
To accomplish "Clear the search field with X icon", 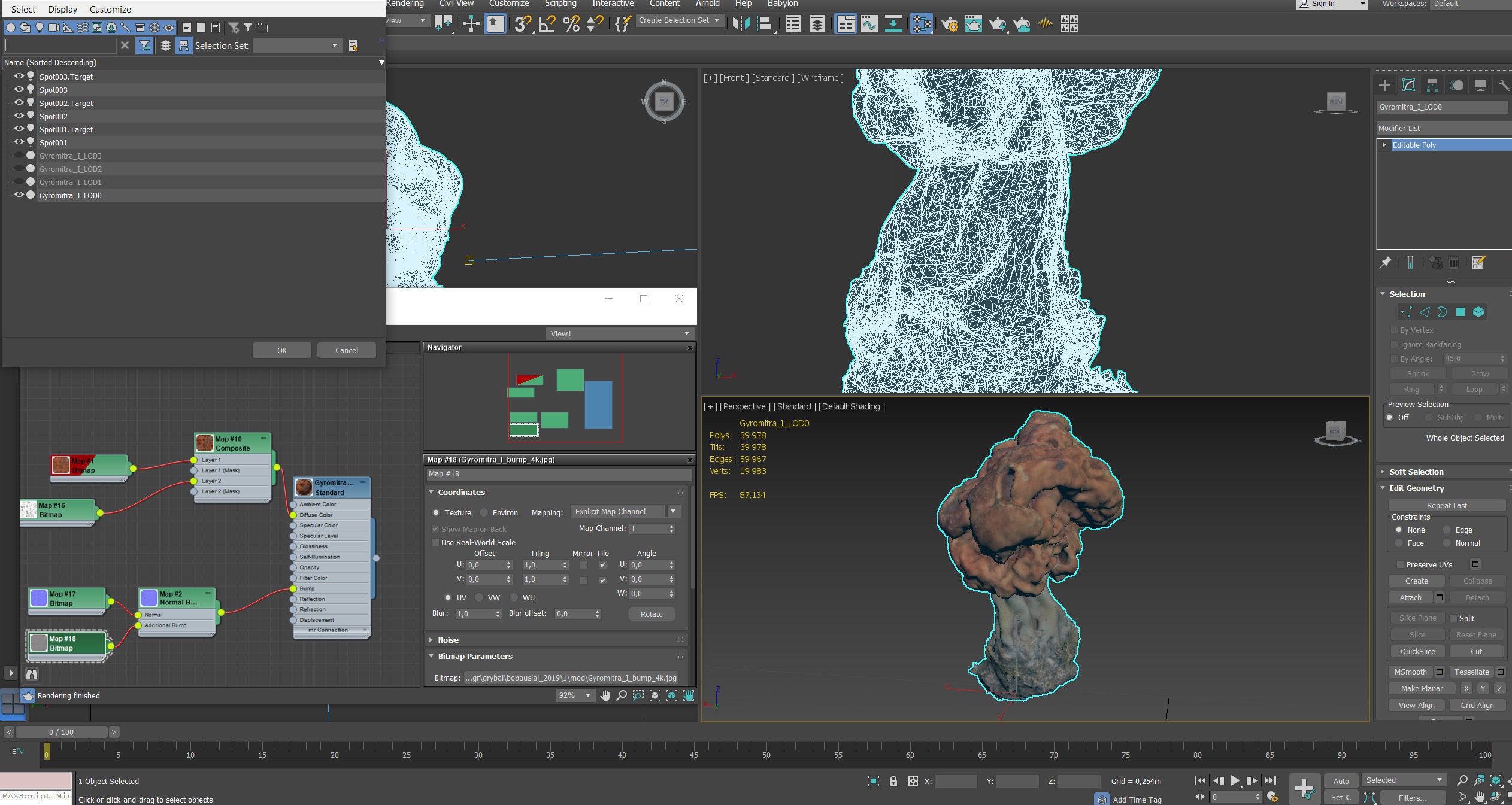I will [125, 45].
